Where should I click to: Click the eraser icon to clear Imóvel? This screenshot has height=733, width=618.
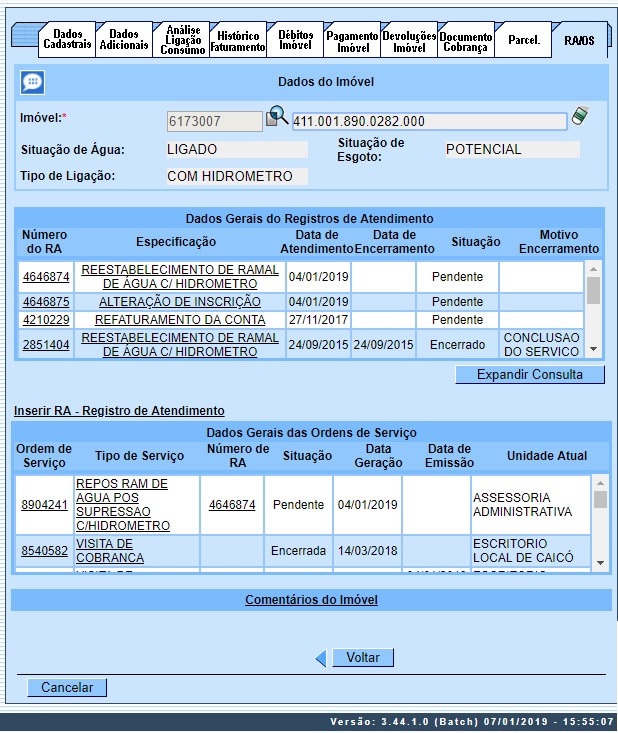tap(580, 118)
